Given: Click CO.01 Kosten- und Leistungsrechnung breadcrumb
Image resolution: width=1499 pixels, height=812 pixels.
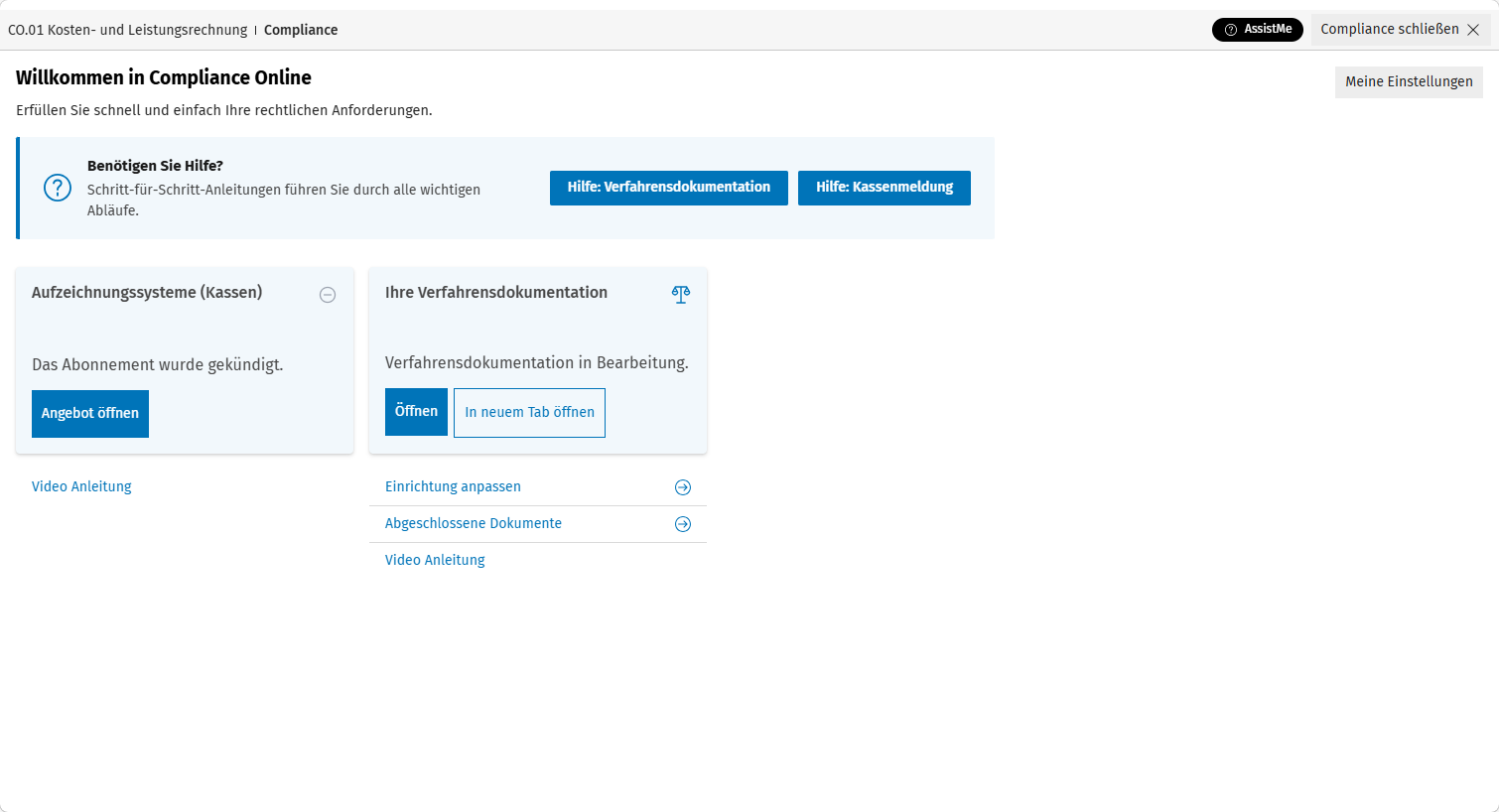Looking at the screenshot, I should pos(128,30).
